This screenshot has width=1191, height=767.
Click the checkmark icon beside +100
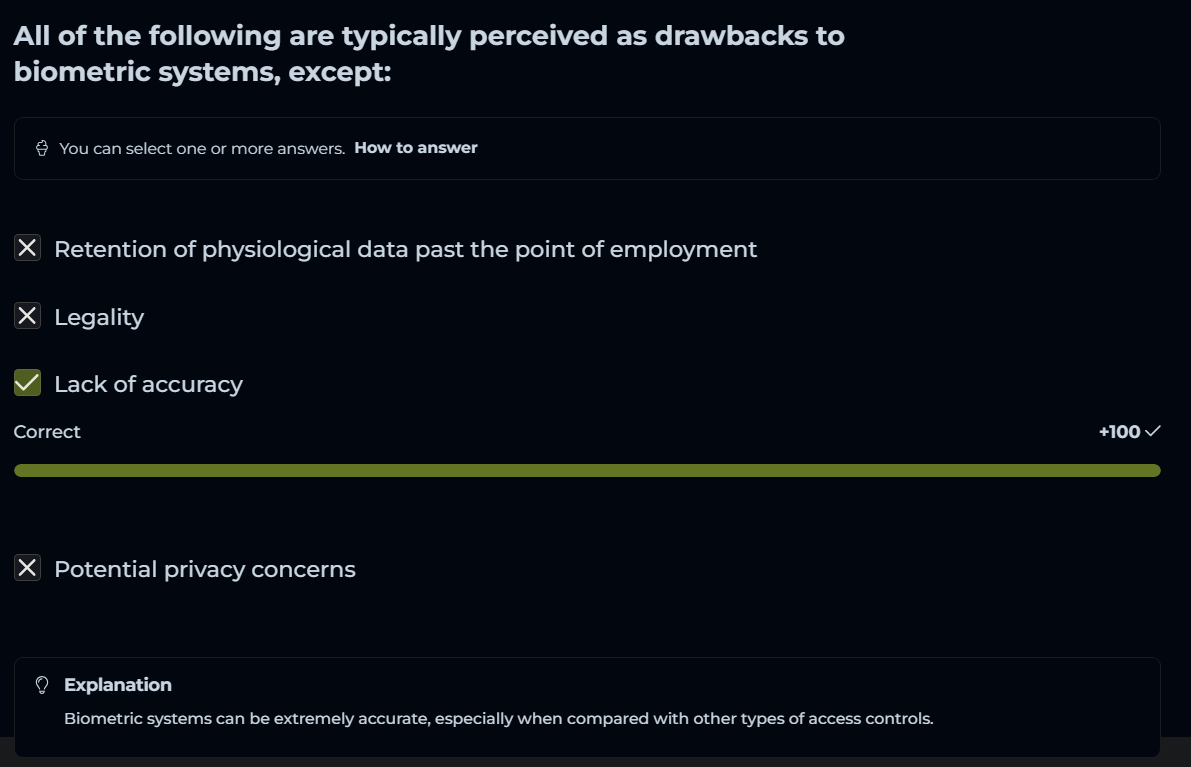(x=1153, y=431)
